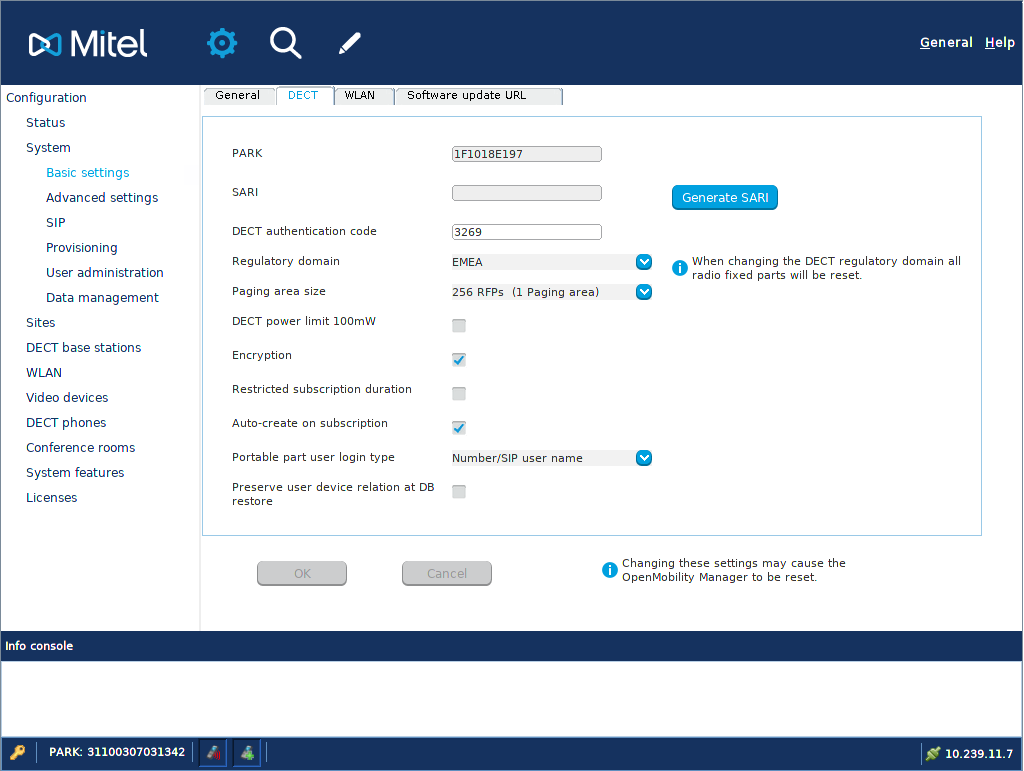Screen dimensions: 1024x771
Task: Expand the Paging area size dropdown
Action: click(644, 292)
